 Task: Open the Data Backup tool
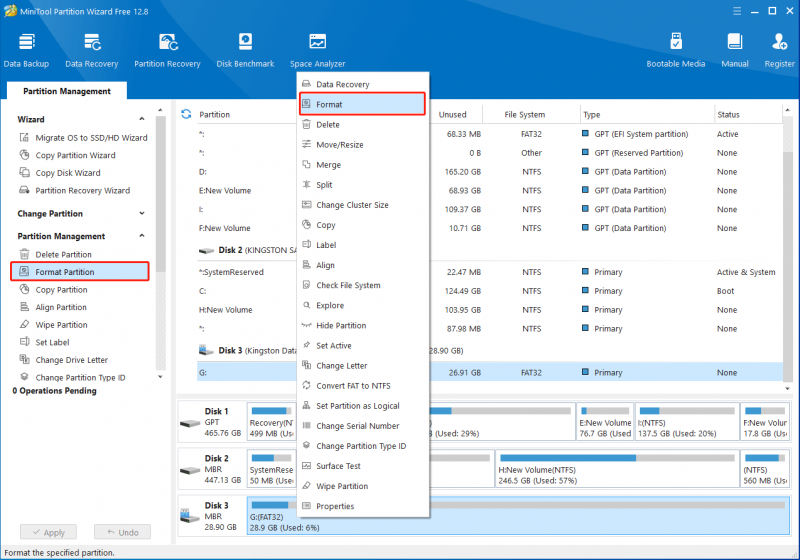click(x=26, y=50)
